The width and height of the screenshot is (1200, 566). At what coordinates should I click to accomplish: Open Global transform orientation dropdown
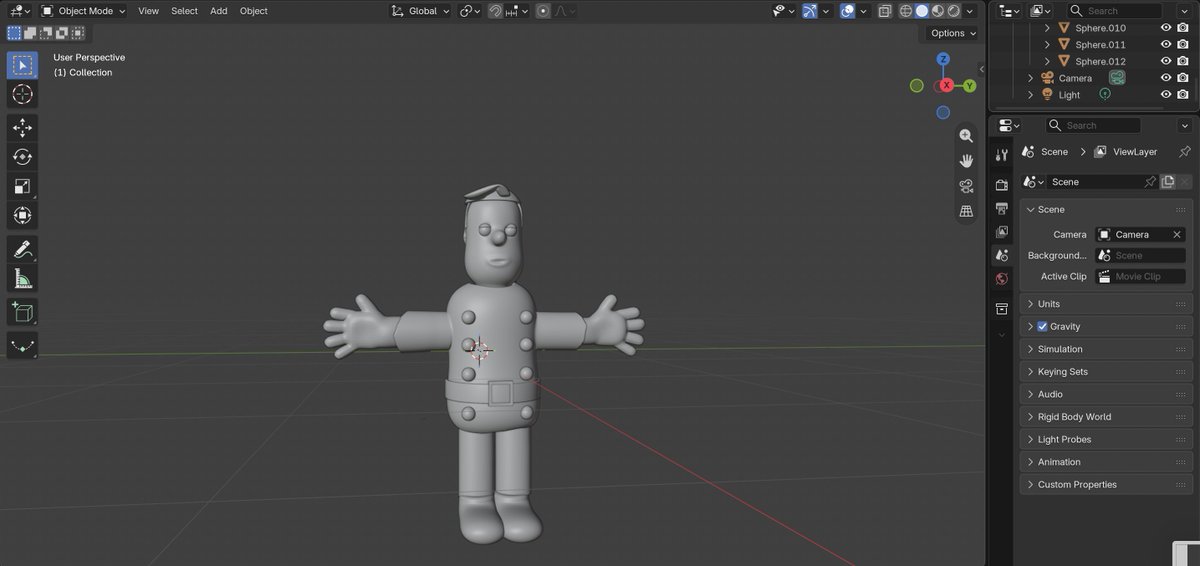coord(420,11)
